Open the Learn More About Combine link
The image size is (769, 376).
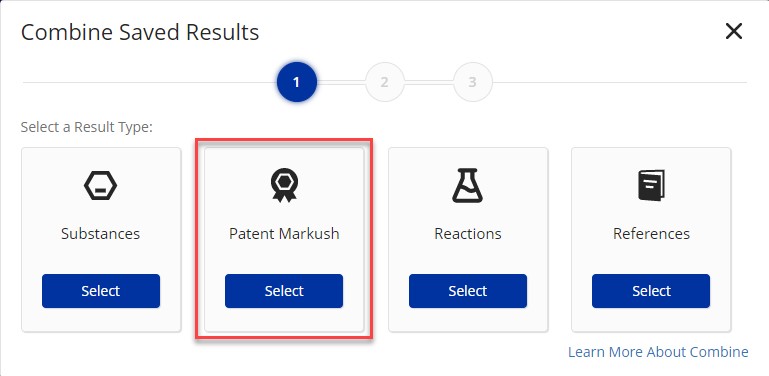tap(658, 351)
